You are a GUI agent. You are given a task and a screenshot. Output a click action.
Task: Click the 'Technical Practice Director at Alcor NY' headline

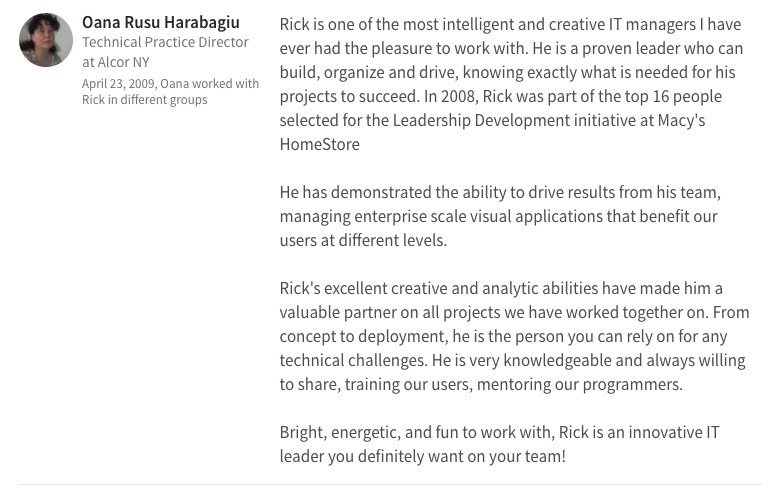click(165, 52)
